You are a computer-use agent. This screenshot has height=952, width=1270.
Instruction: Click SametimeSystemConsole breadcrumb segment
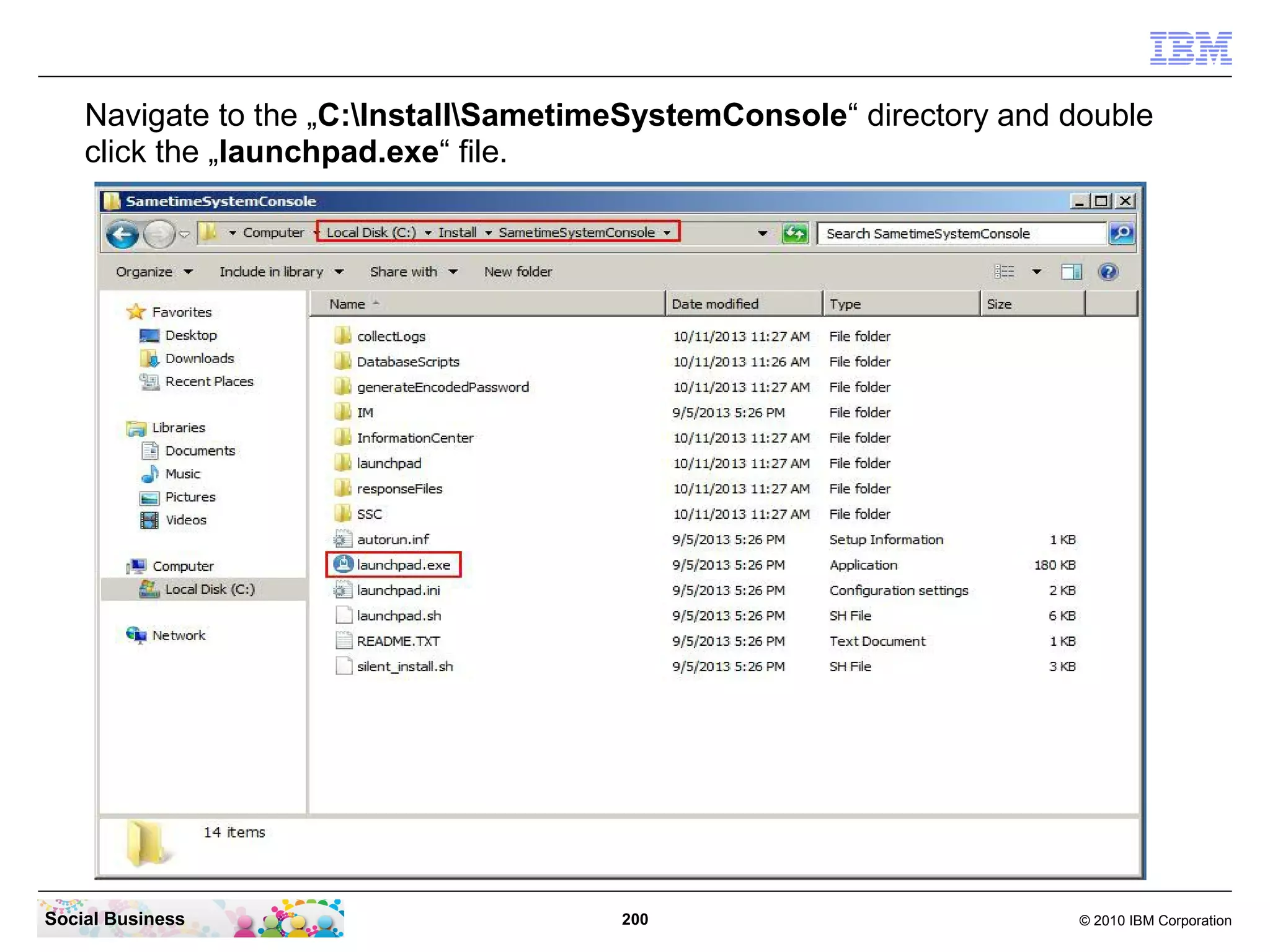click(577, 232)
